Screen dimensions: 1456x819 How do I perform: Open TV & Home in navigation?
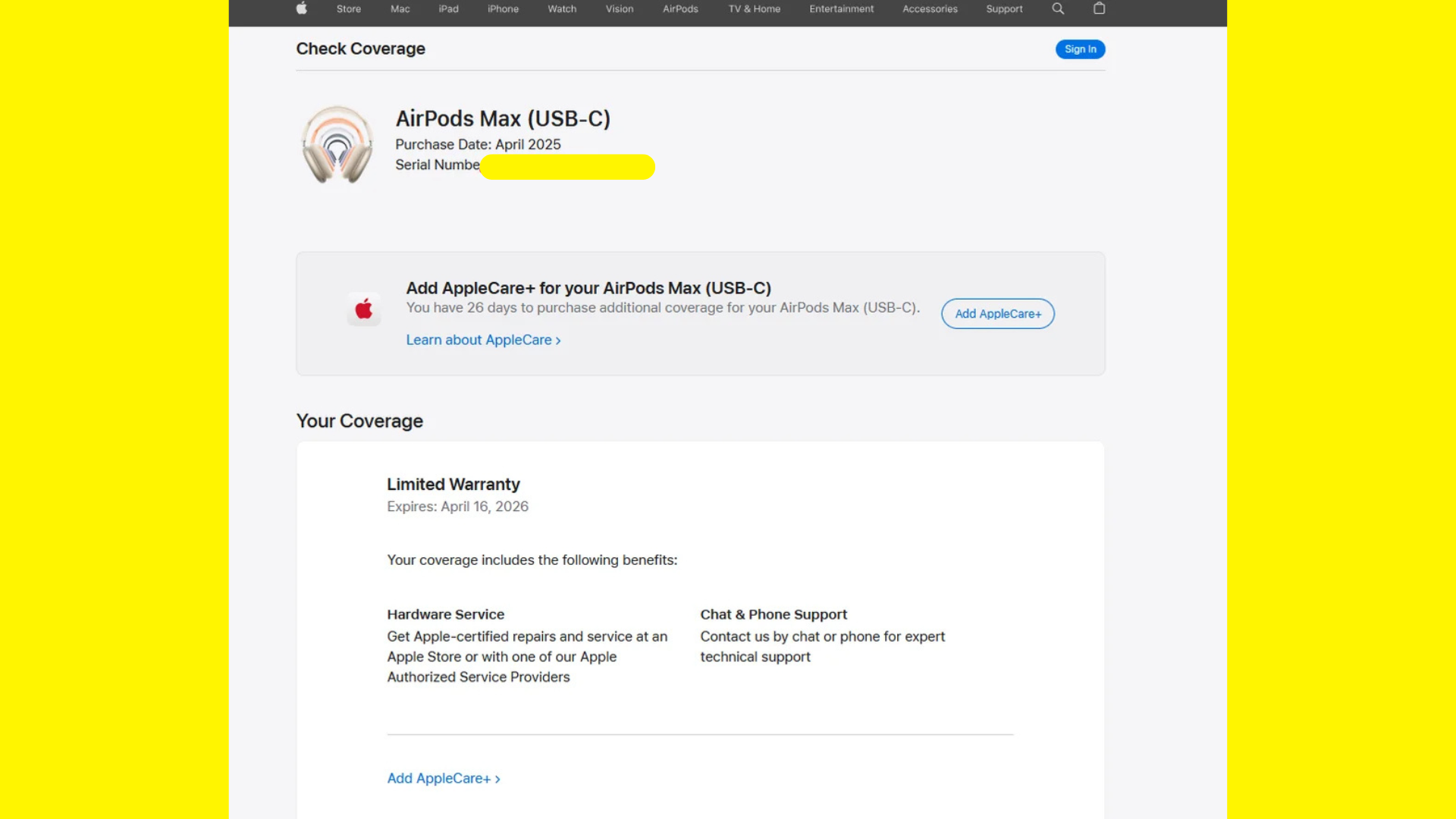754,9
